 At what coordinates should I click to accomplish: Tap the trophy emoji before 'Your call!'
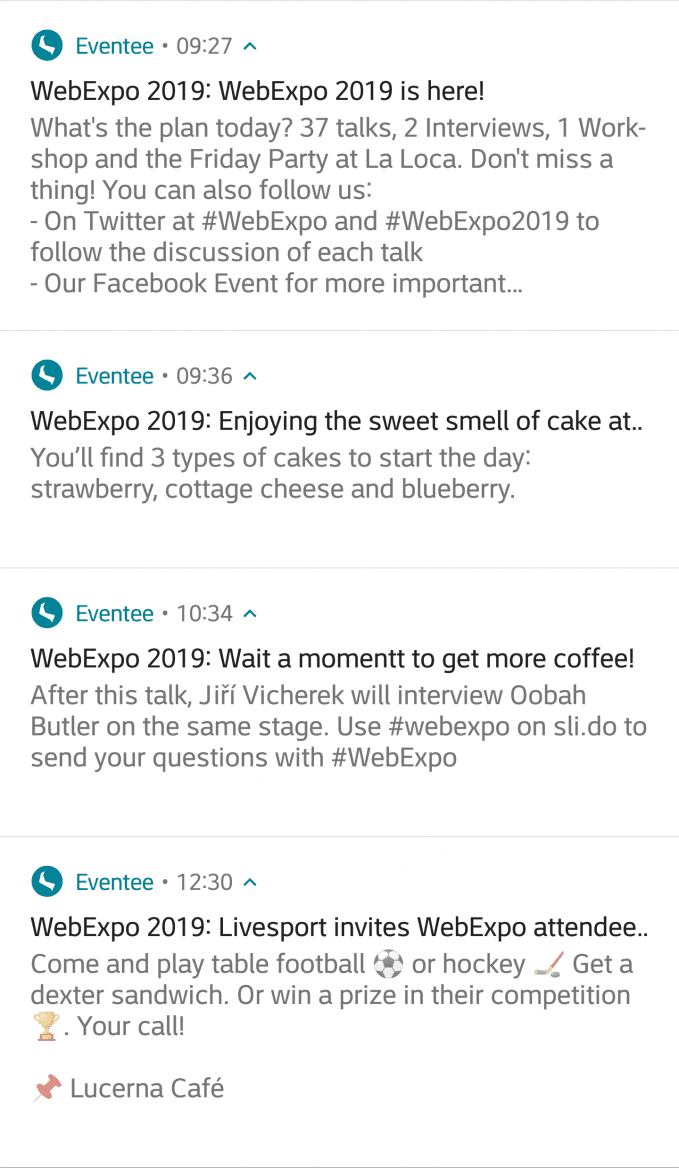coord(47,1027)
